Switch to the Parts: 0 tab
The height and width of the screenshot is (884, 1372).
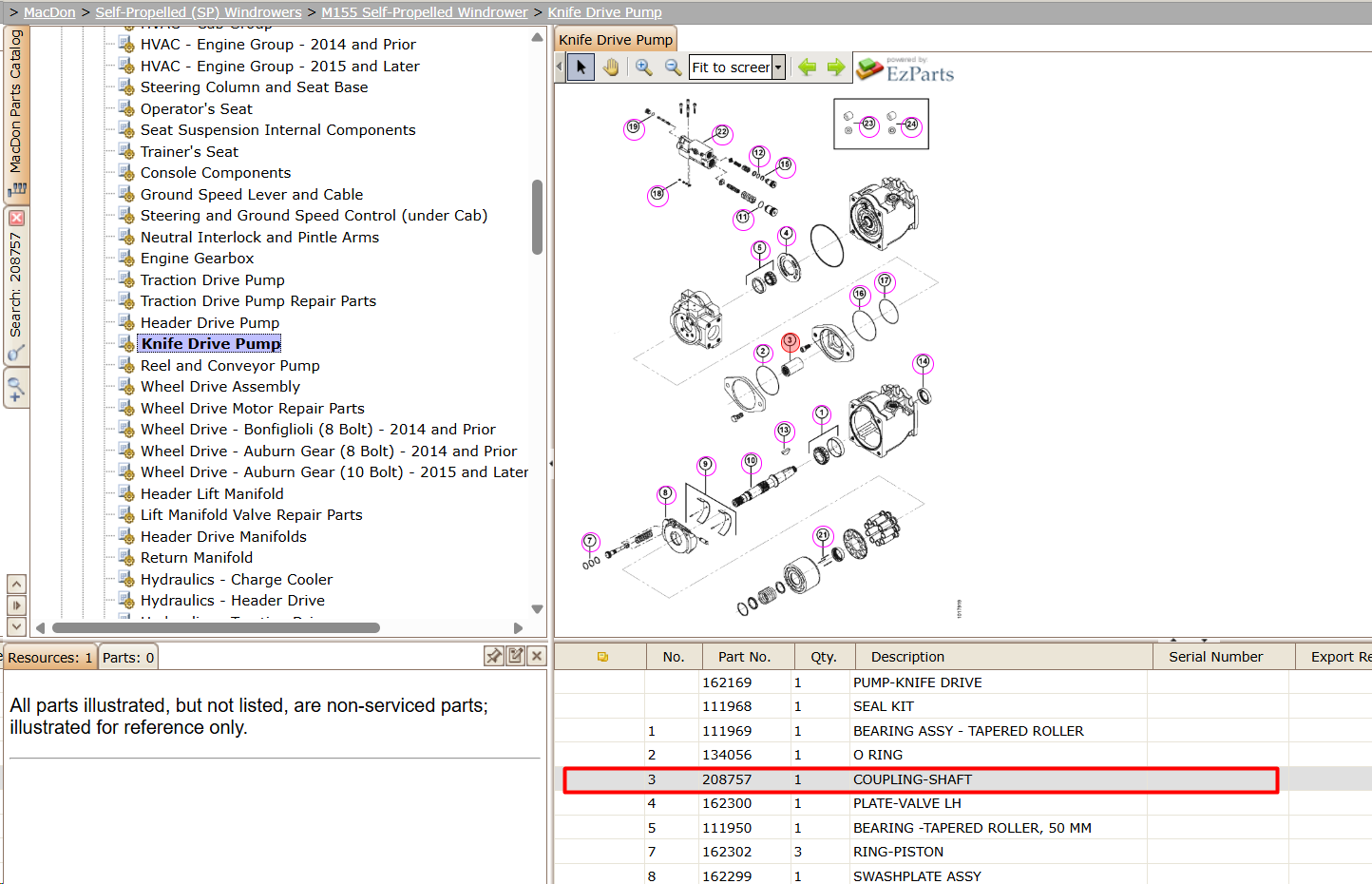point(128,657)
